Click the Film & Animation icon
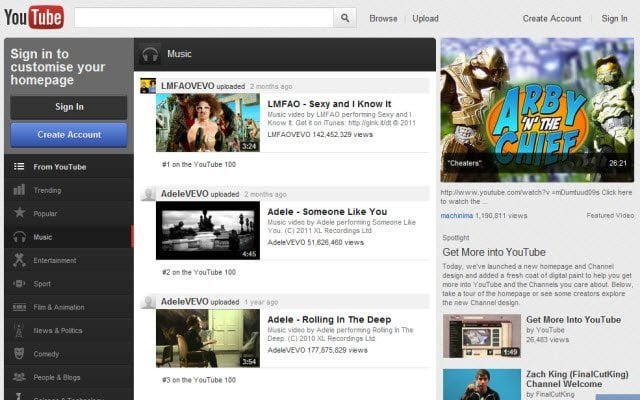 tap(19, 307)
